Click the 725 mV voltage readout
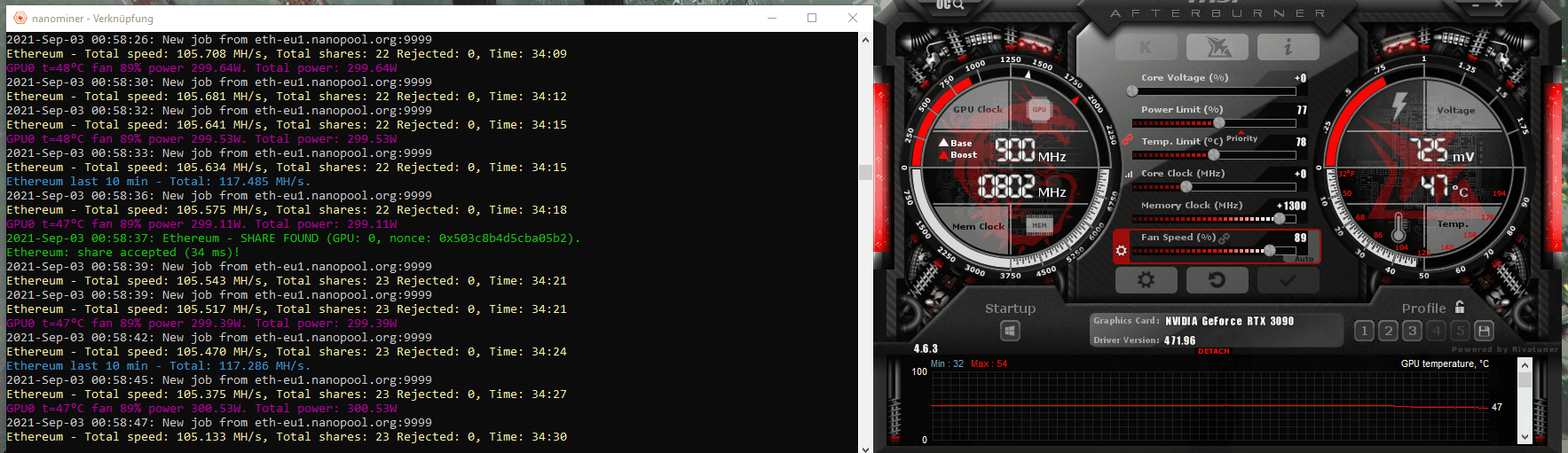Image resolution: width=1568 pixels, height=453 pixels. tap(1442, 151)
